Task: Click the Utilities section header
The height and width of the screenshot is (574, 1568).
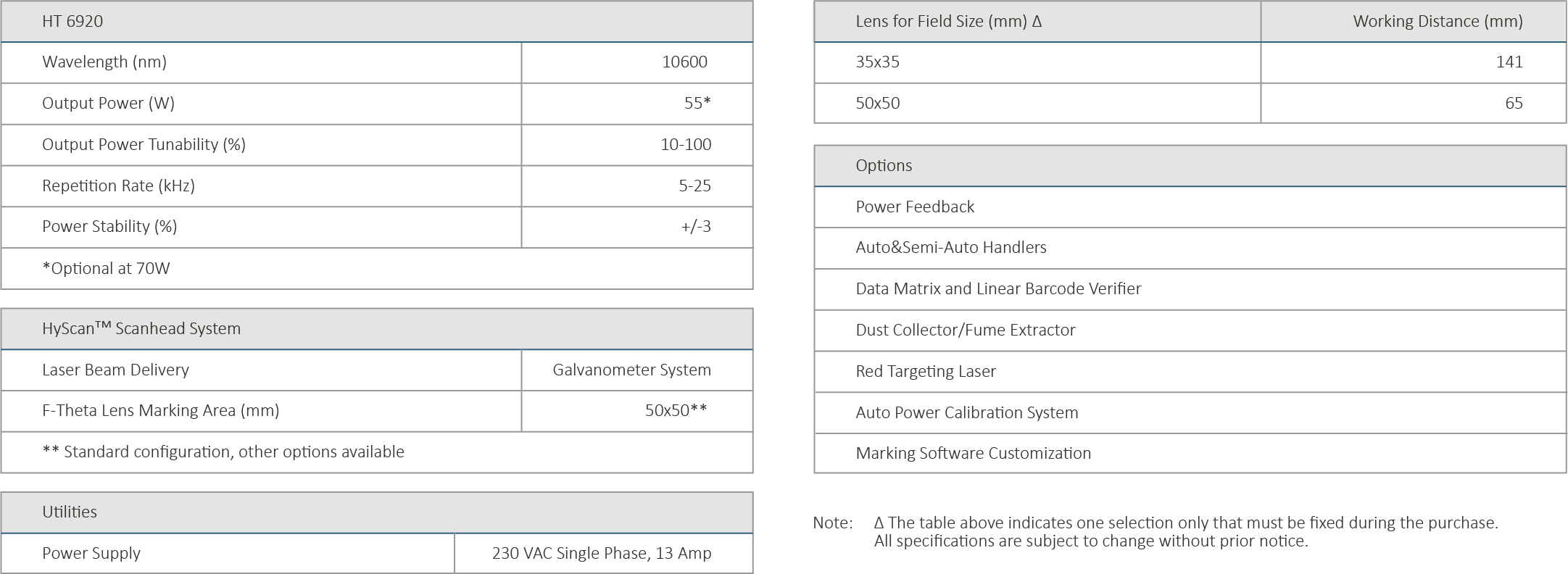Action: tap(70, 512)
